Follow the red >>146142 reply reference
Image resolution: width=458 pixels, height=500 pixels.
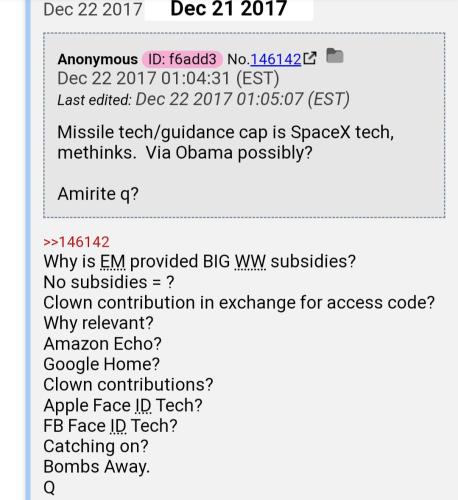point(76,242)
